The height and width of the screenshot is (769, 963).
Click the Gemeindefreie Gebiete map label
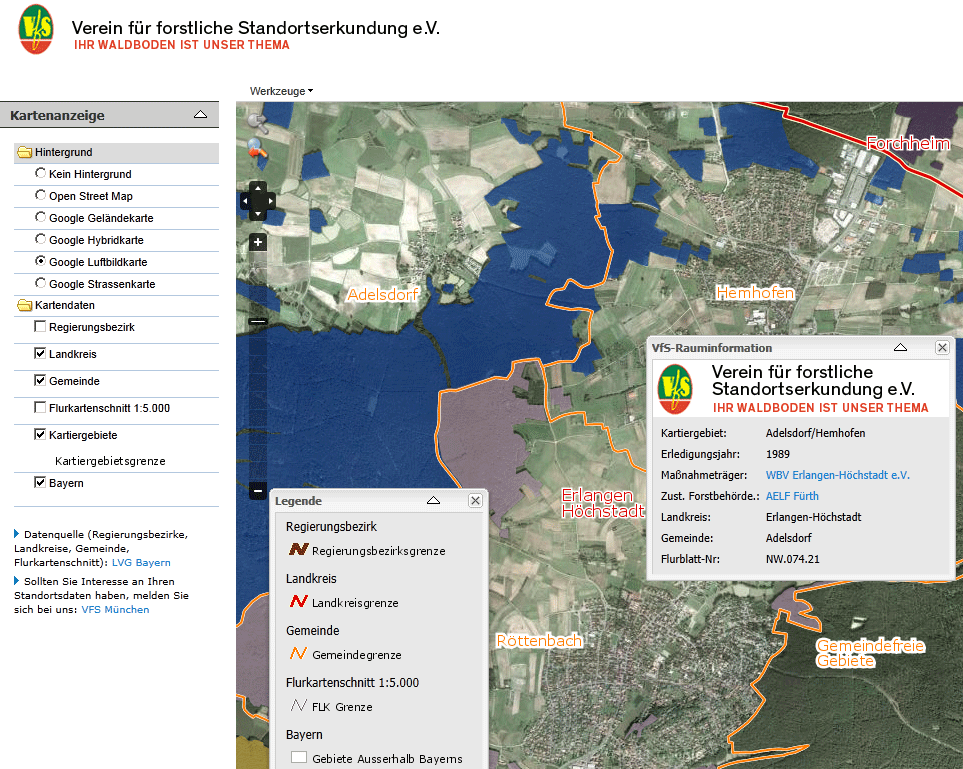[x=870, y=653]
